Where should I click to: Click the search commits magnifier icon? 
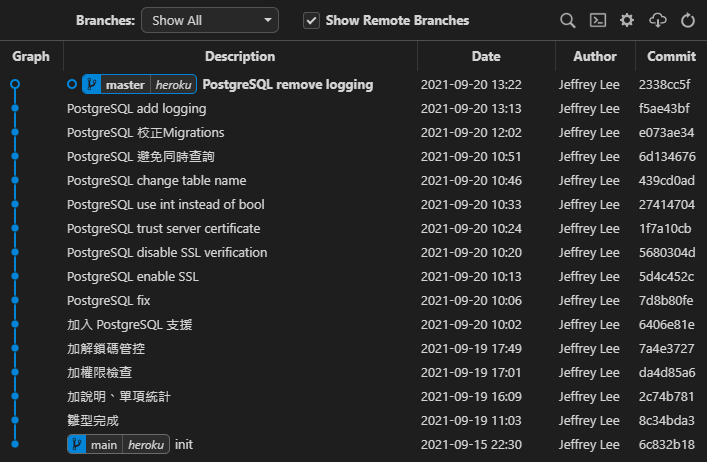(x=567, y=20)
